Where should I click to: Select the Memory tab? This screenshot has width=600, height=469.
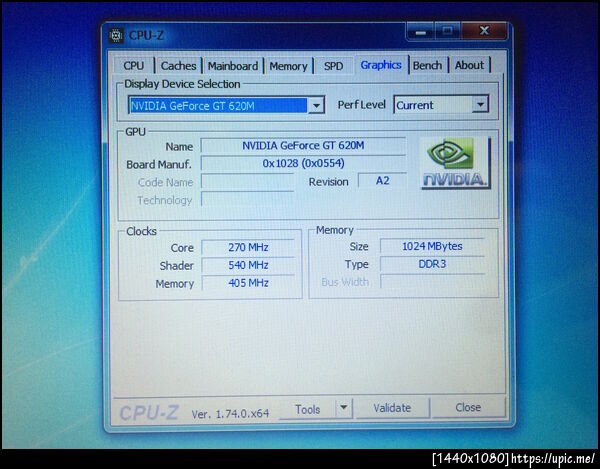(288, 66)
